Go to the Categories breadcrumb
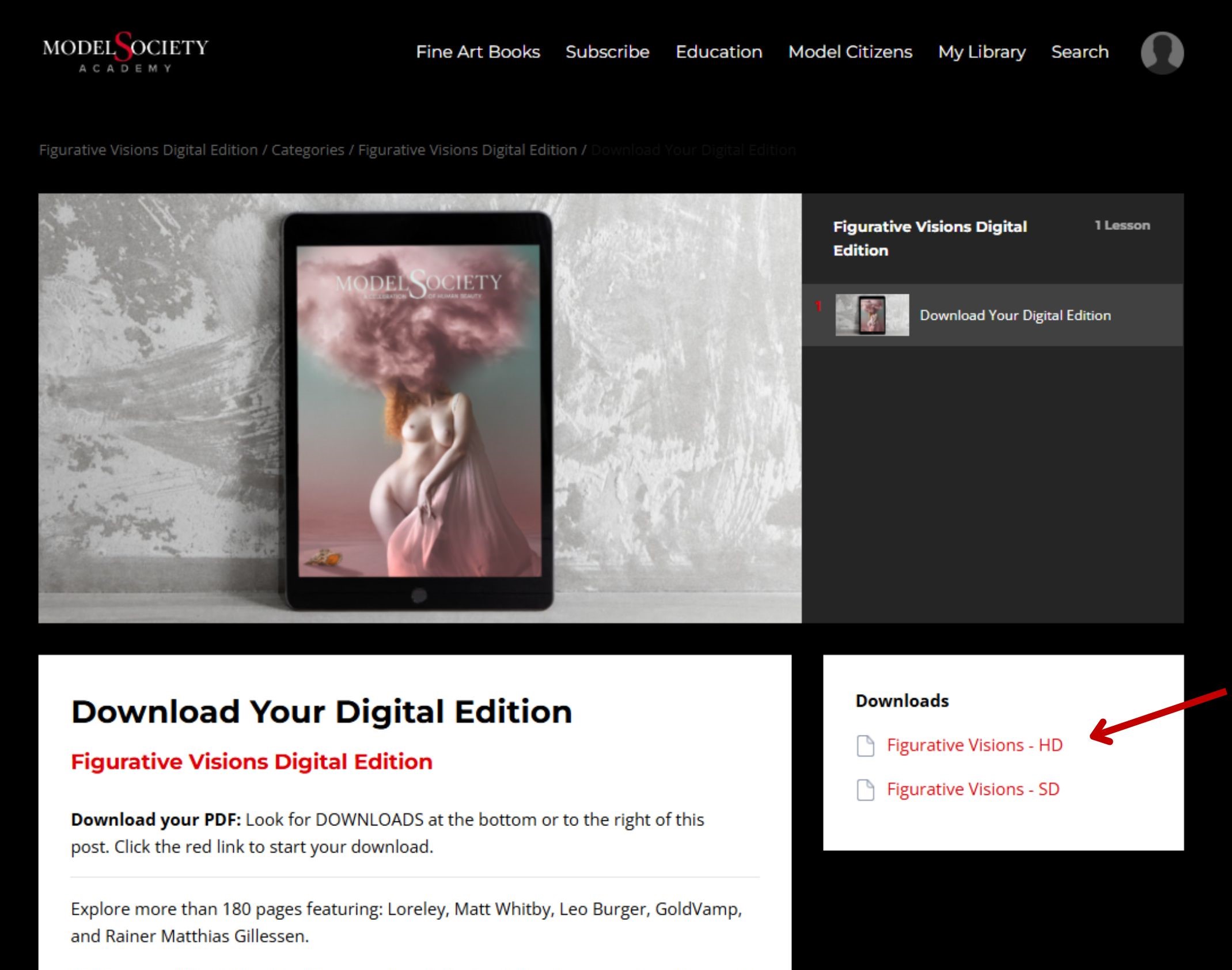This screenshot has width=1232, height=970. coord(308,150)
